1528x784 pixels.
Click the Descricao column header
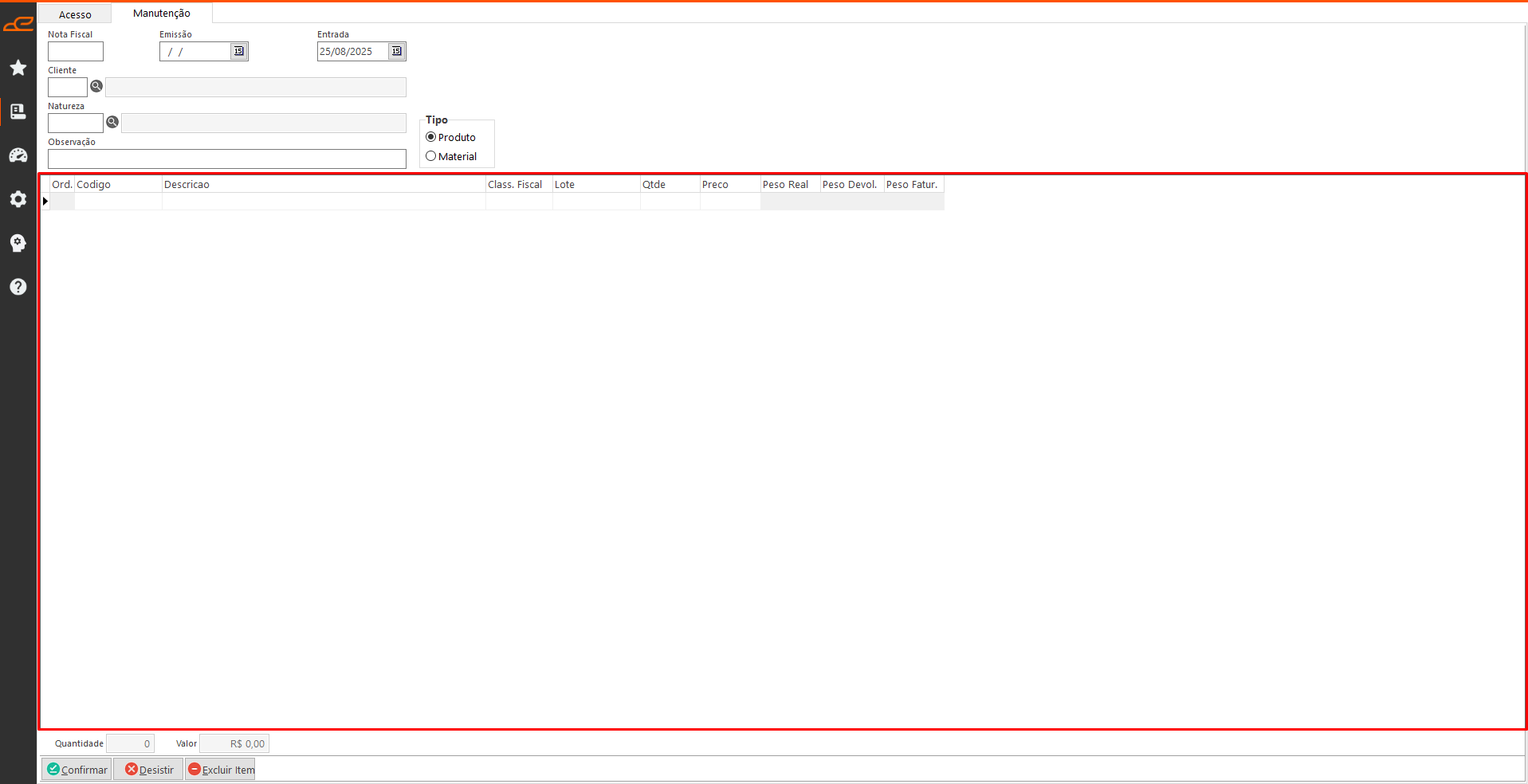click(323, 184)
